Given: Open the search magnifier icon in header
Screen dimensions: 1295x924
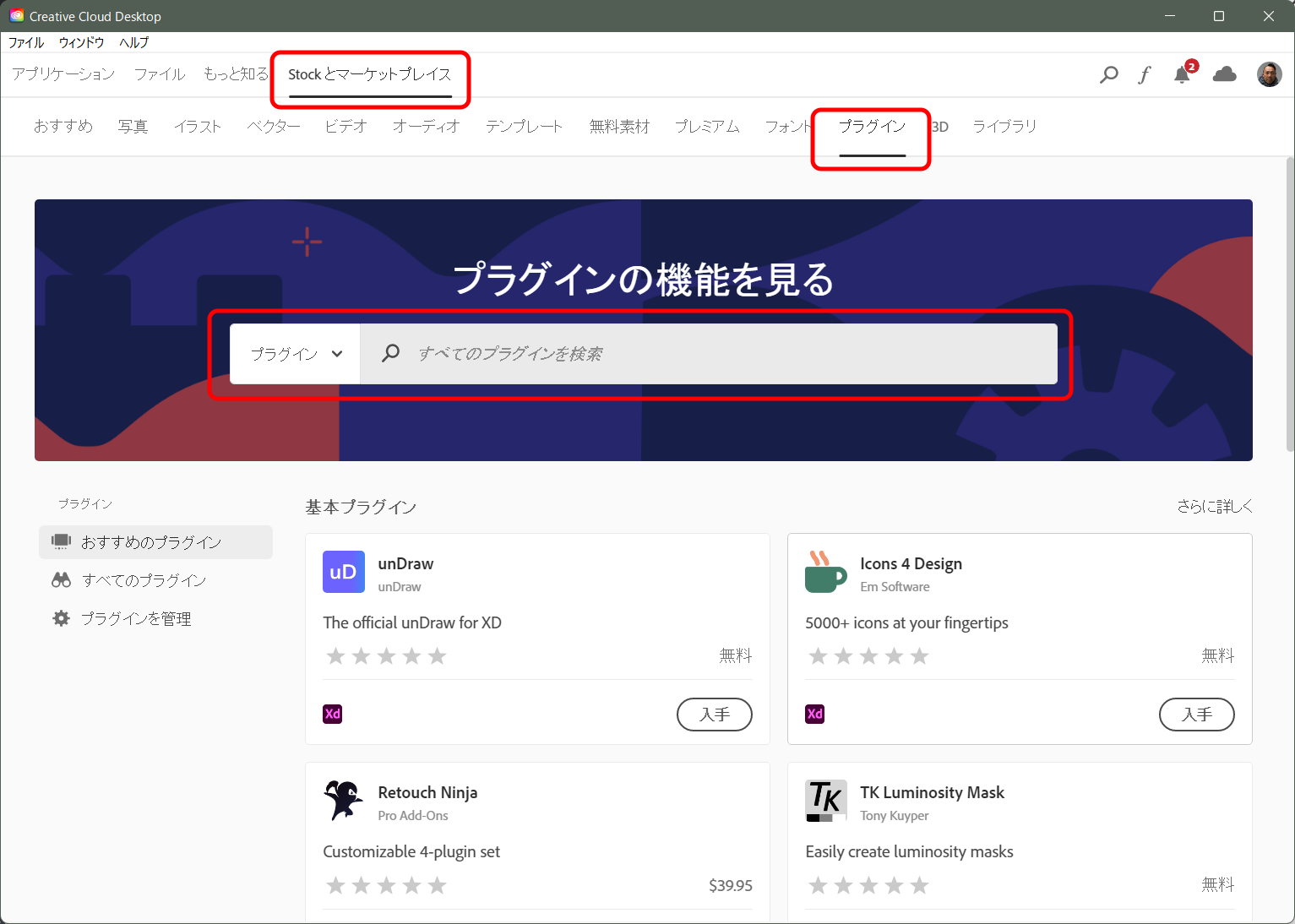Looking at the screenshot, I should (1108, 75).
